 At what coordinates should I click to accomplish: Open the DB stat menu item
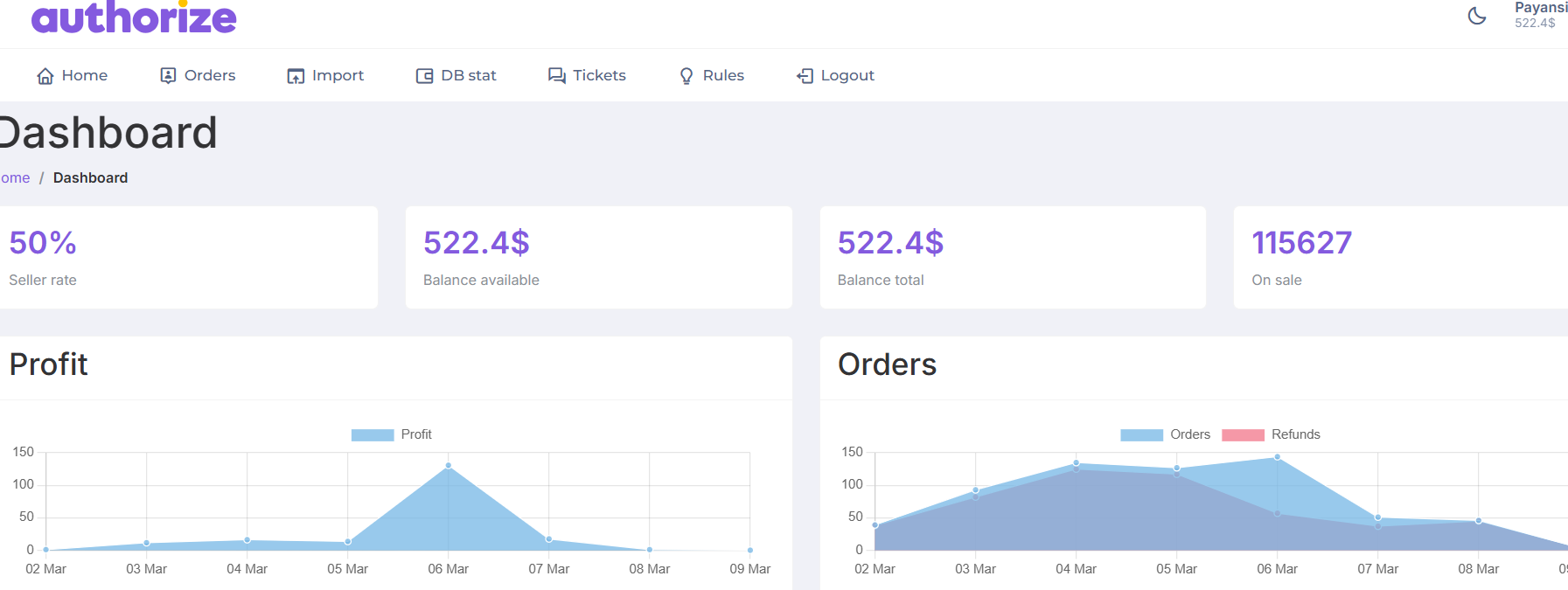pyautogui.click(x=468, y=76)
